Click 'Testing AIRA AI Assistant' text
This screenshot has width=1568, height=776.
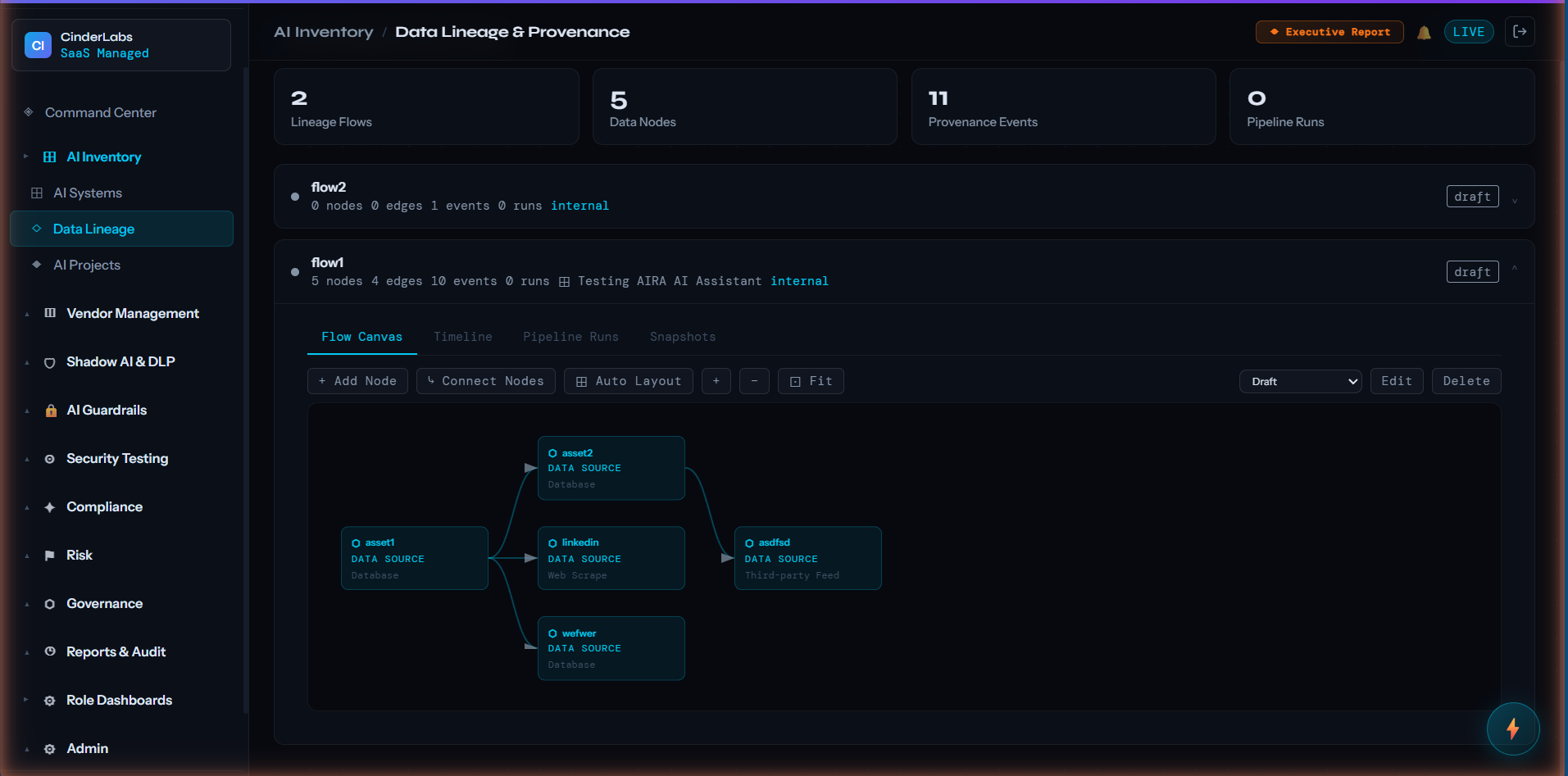[670, 281]
